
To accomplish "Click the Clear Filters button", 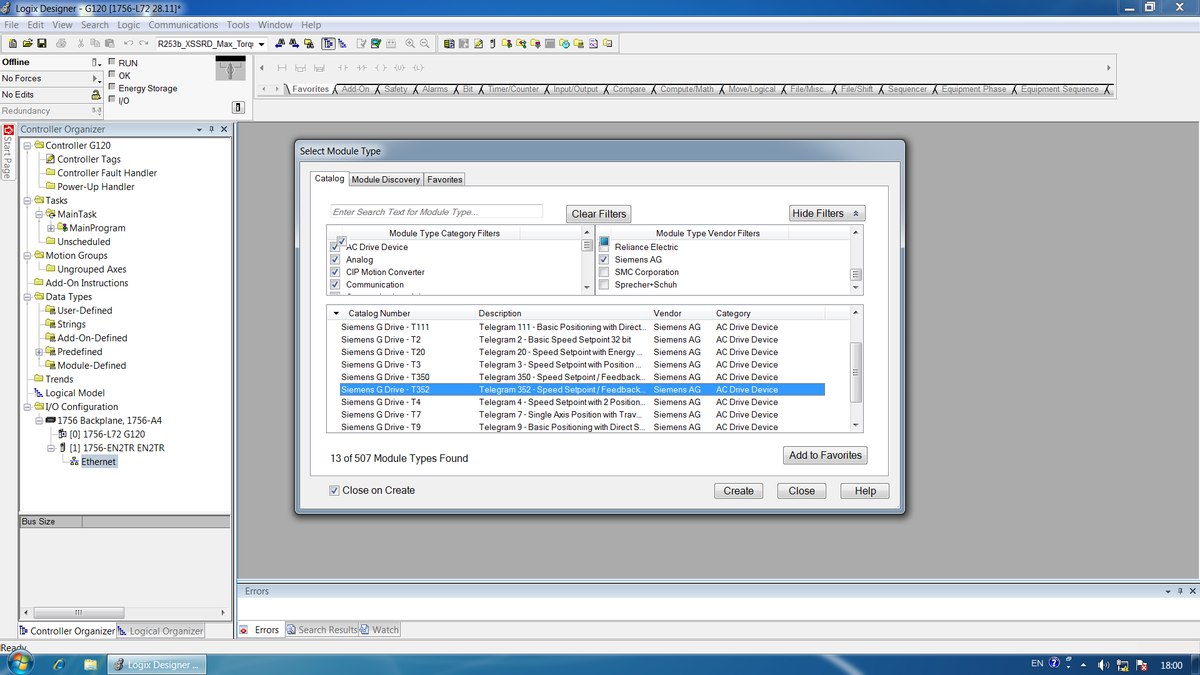I will [x=598, y=214].
